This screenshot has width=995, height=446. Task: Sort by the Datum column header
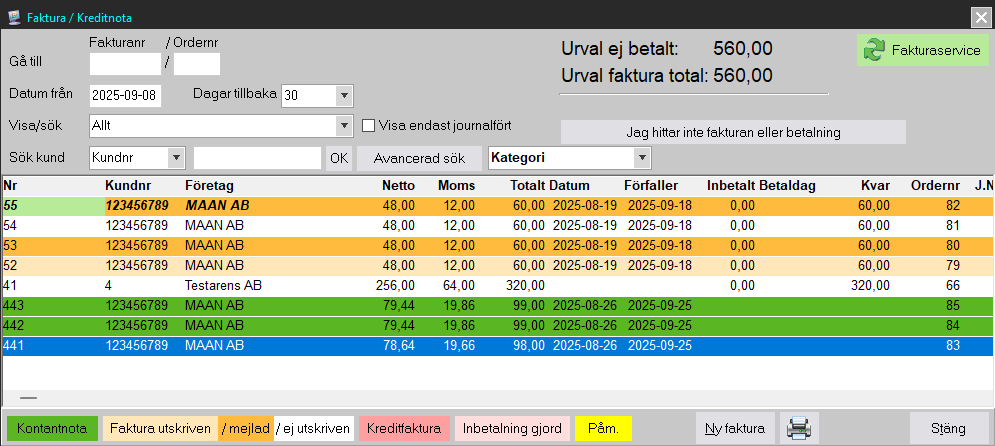point(570,186)
